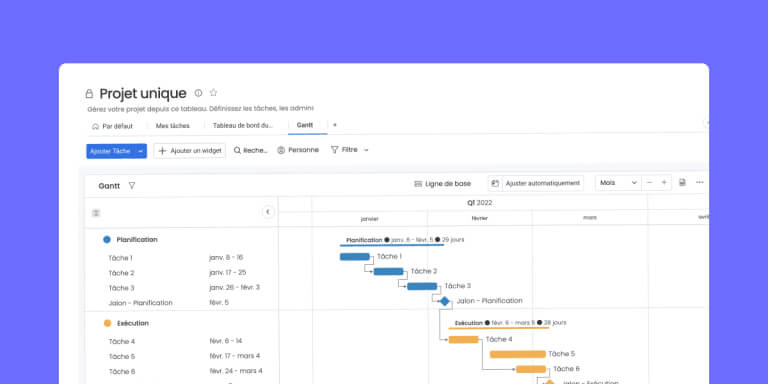Click the expand rows icon above Planification
Image resolution: width=768 pixels, height=384 pixels.
coord(96,213)
